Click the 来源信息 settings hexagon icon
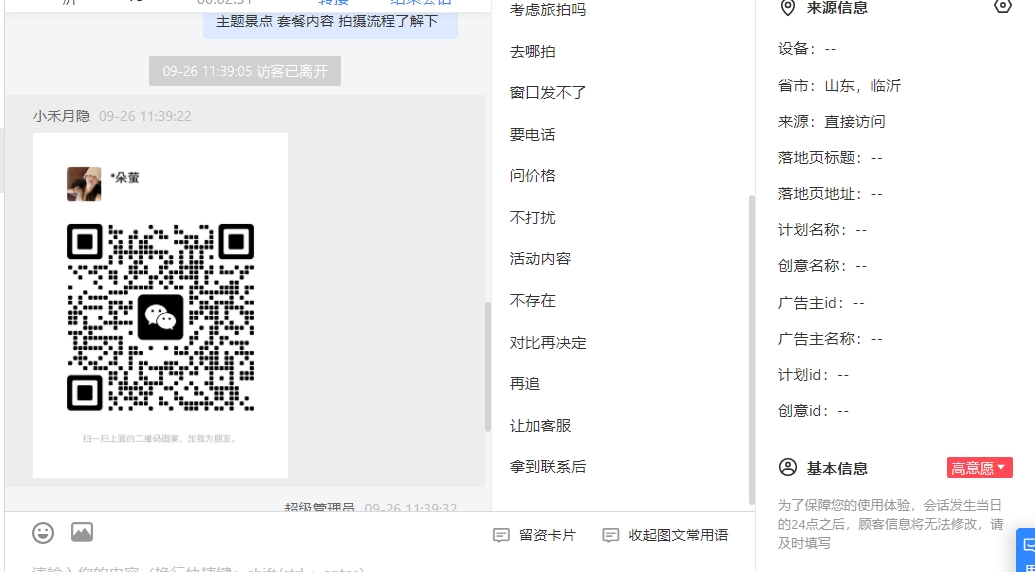The height and width of the screenshot is (572, 1035). (1003, 7)
